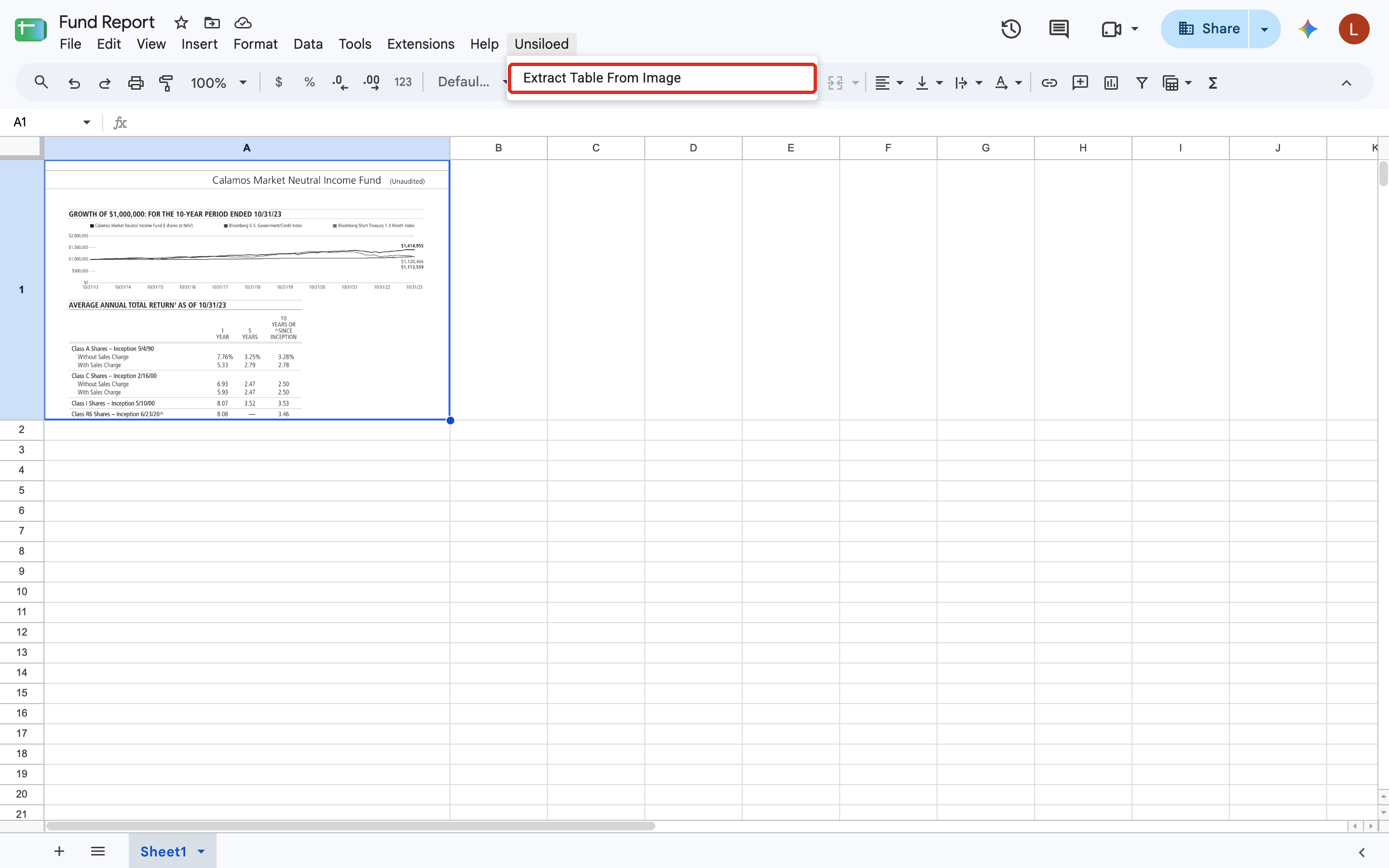Select column B header
Screen dimensions: 1389x868
point(498,148)
